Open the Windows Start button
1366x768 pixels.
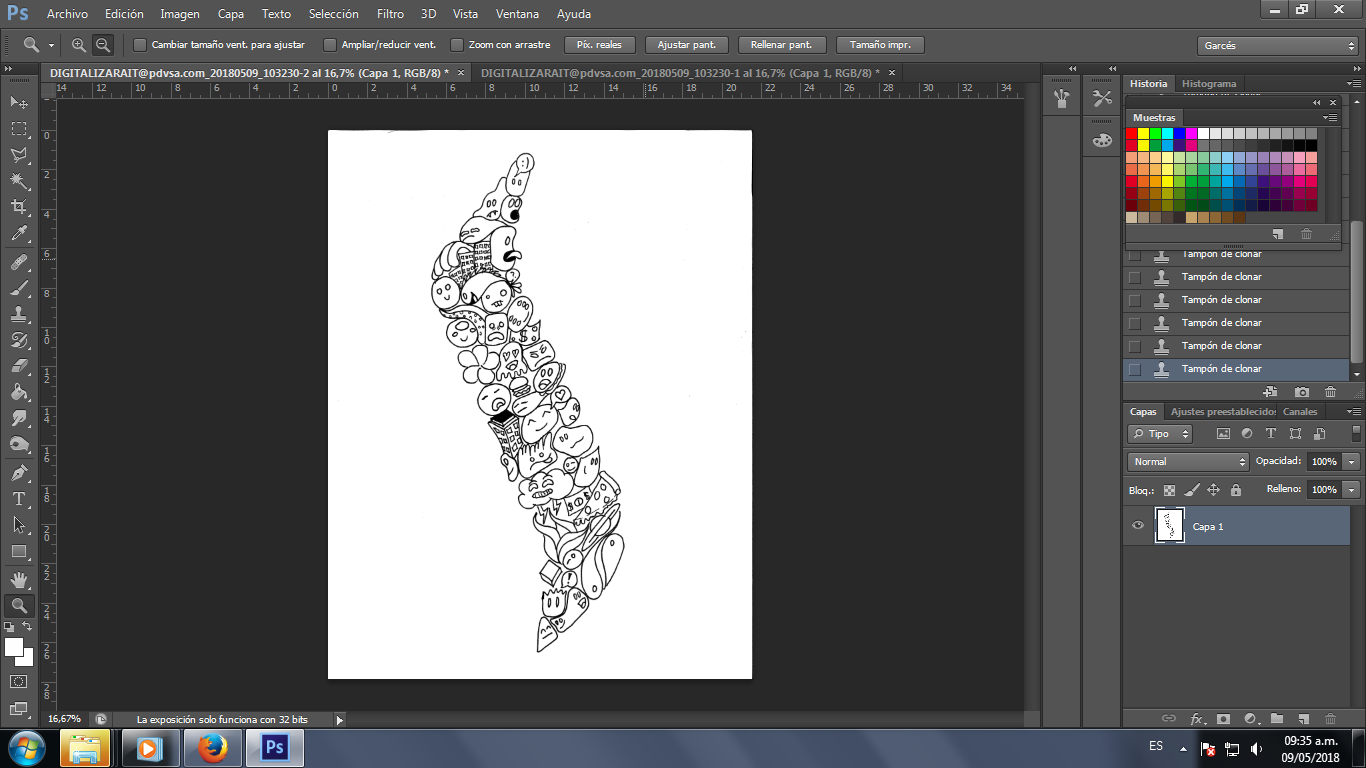(x=25, y=748)
